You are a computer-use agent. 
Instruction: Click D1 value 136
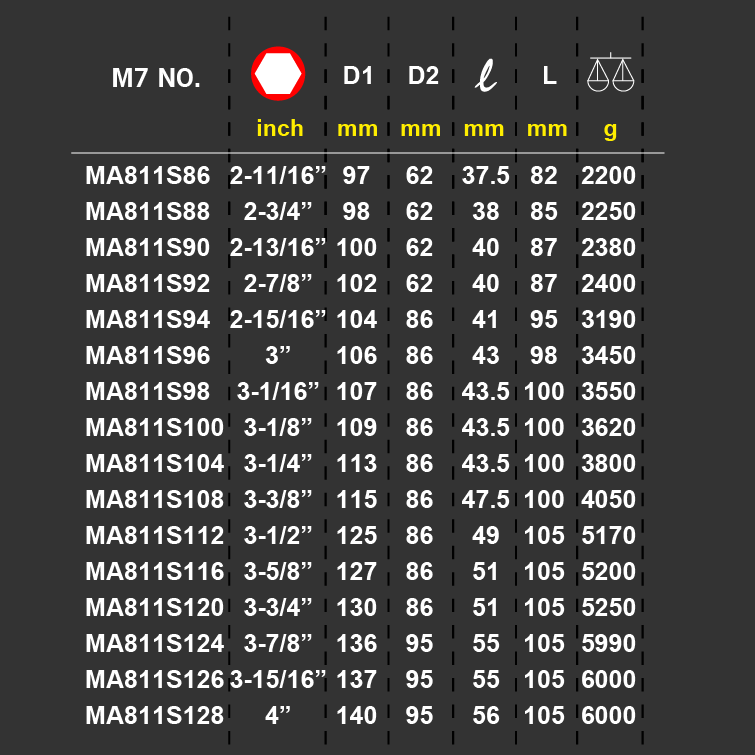[356, 643]
